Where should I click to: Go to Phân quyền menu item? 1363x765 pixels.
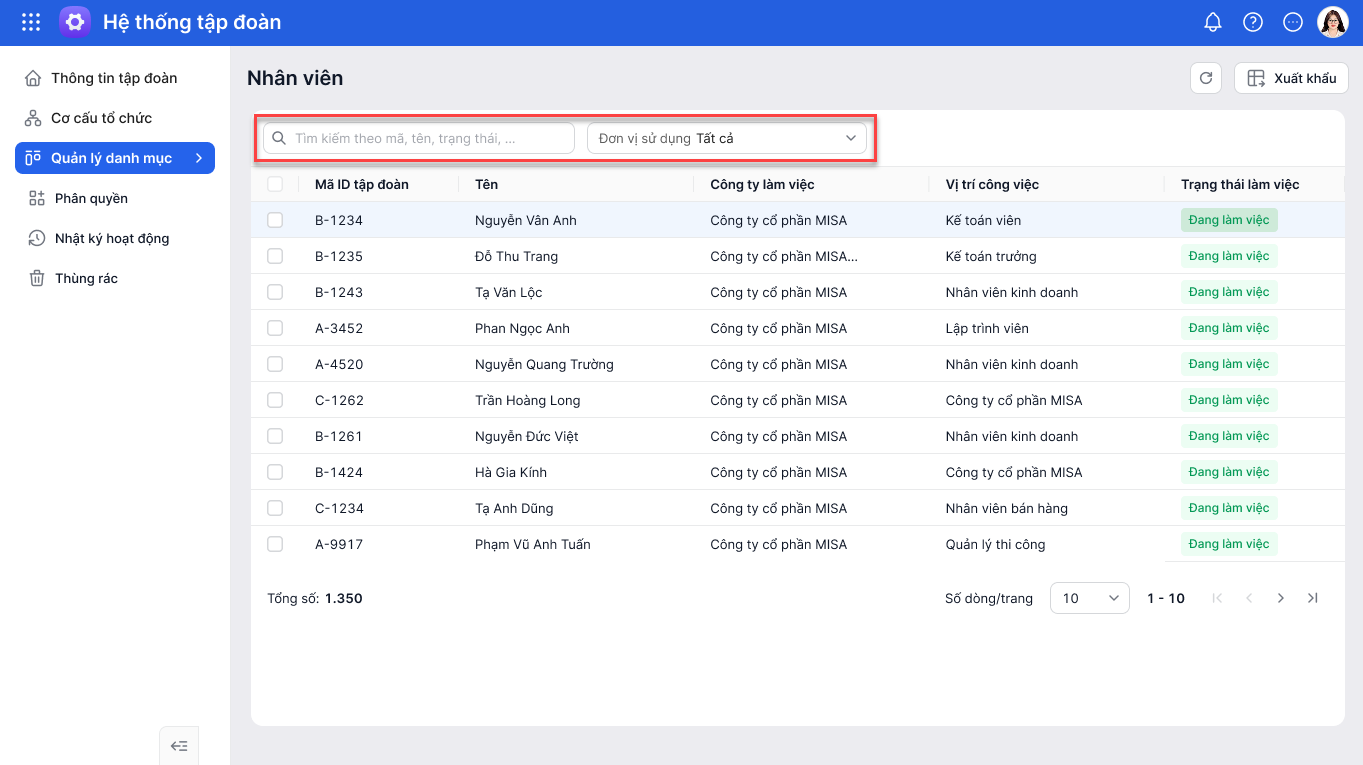coord(91,198)
